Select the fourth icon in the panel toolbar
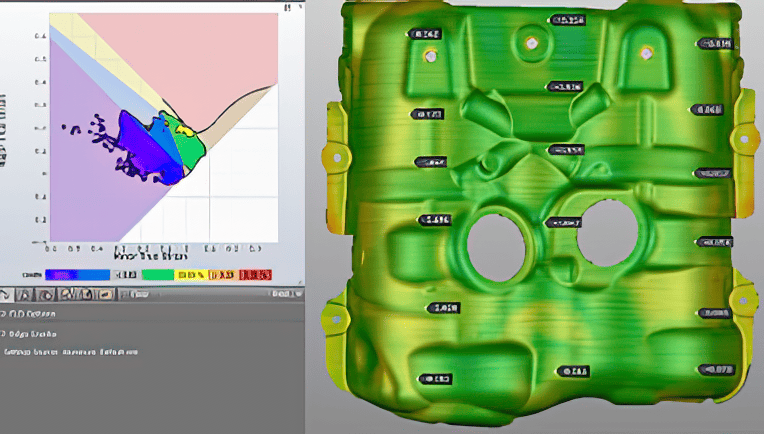This screenshot has width=764, height=434. (65, 294)
